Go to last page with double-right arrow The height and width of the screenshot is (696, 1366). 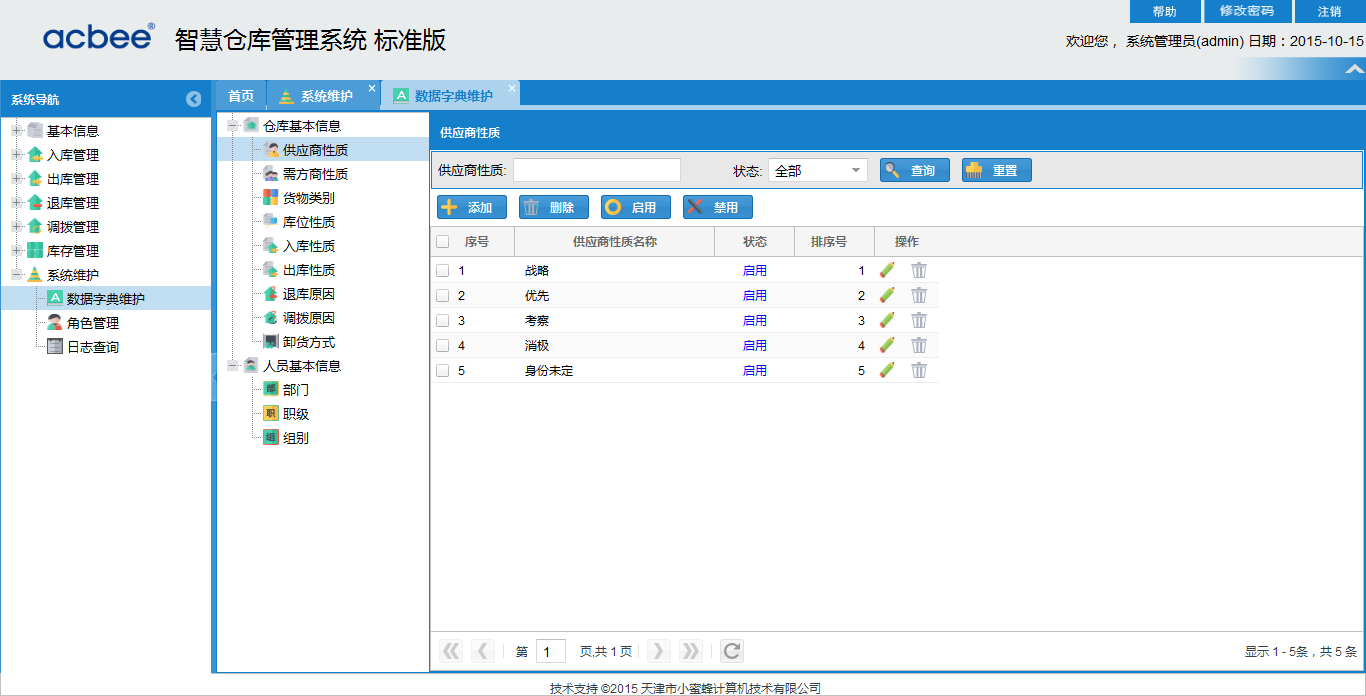[690, 651]
